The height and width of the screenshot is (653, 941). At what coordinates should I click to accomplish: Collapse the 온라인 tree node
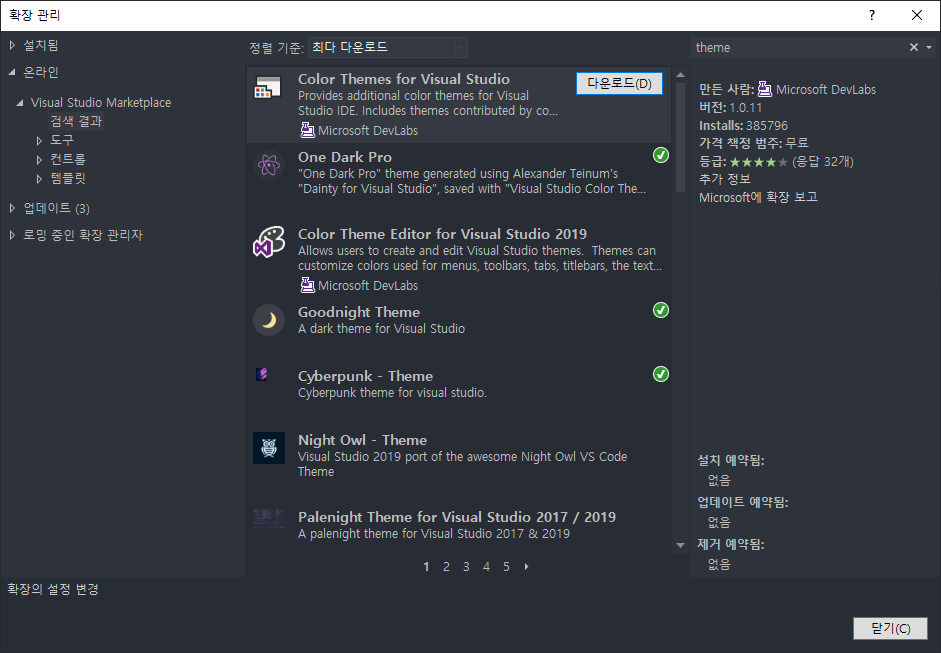click(12, 72)
